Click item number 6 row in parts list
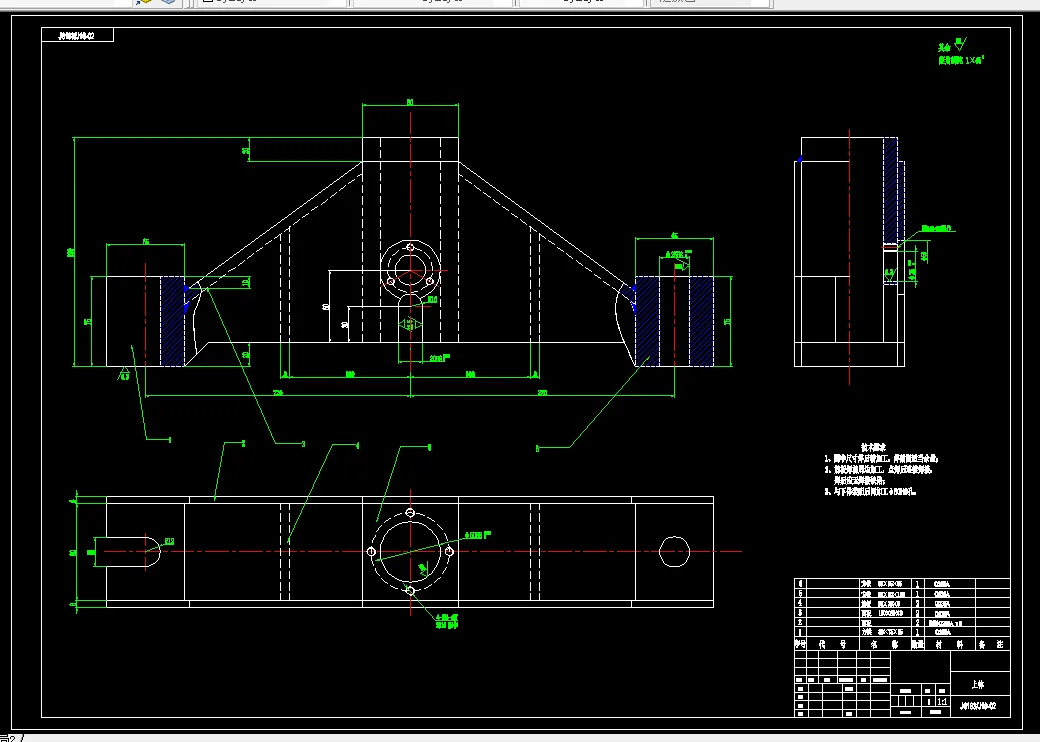Image resolution: width=1040 pixels, height=742 pixels. (x=902, y=584)
